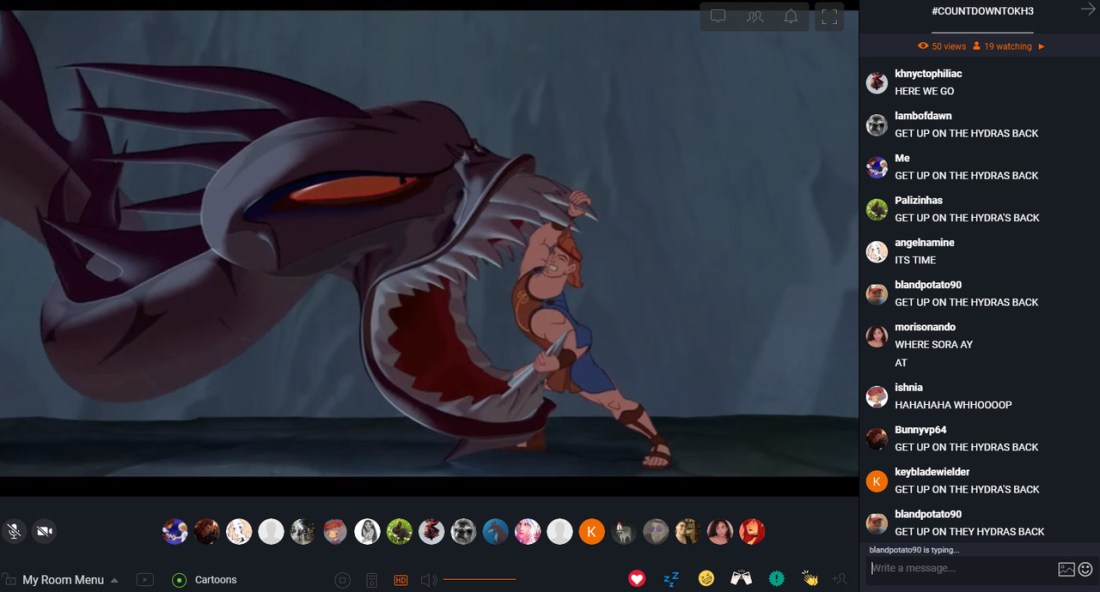Open the people list icon
Viewport: 1100px width, 592px height.
tap(755, 17)
